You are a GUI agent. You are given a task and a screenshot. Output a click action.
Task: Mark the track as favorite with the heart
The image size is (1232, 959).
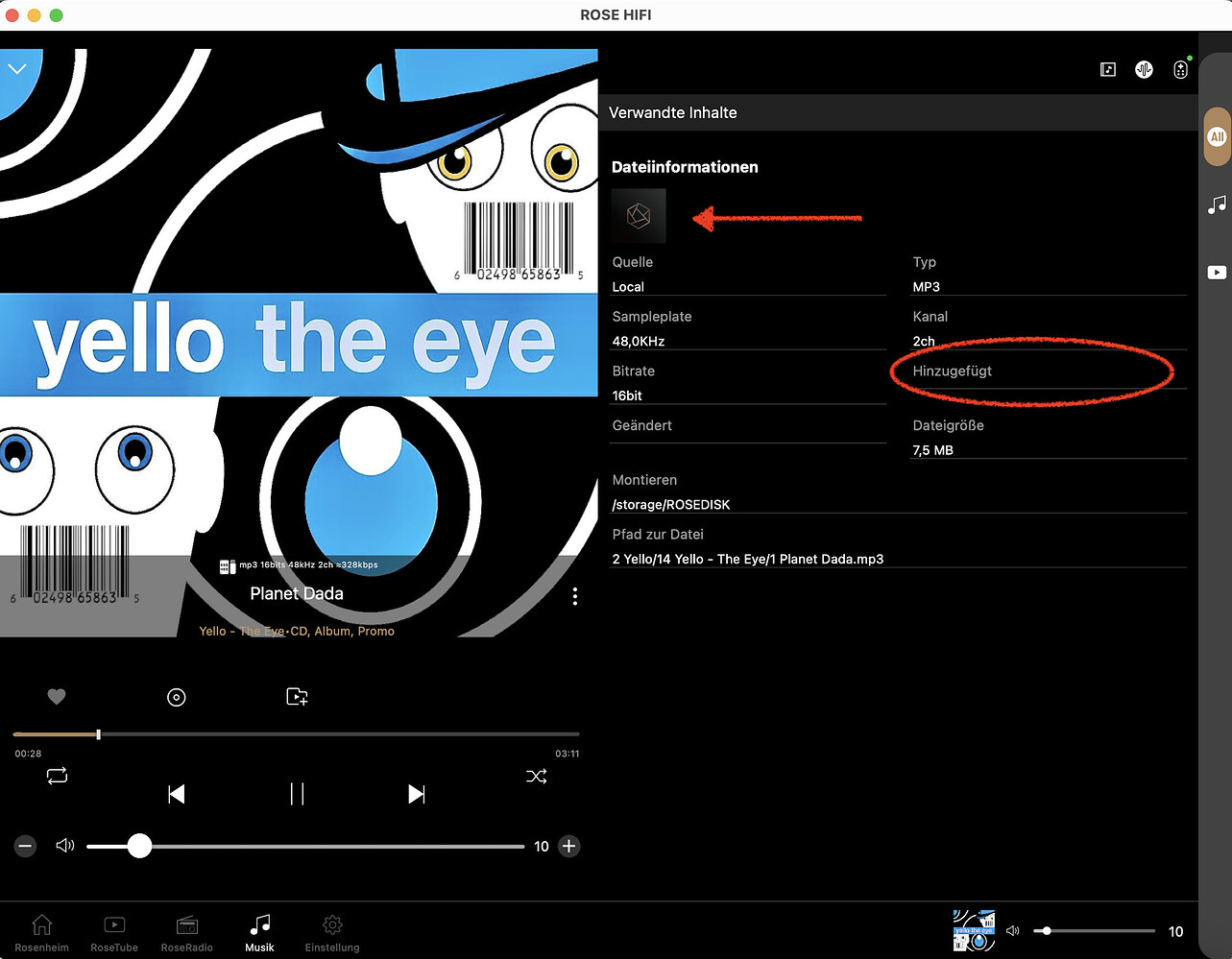57,697
